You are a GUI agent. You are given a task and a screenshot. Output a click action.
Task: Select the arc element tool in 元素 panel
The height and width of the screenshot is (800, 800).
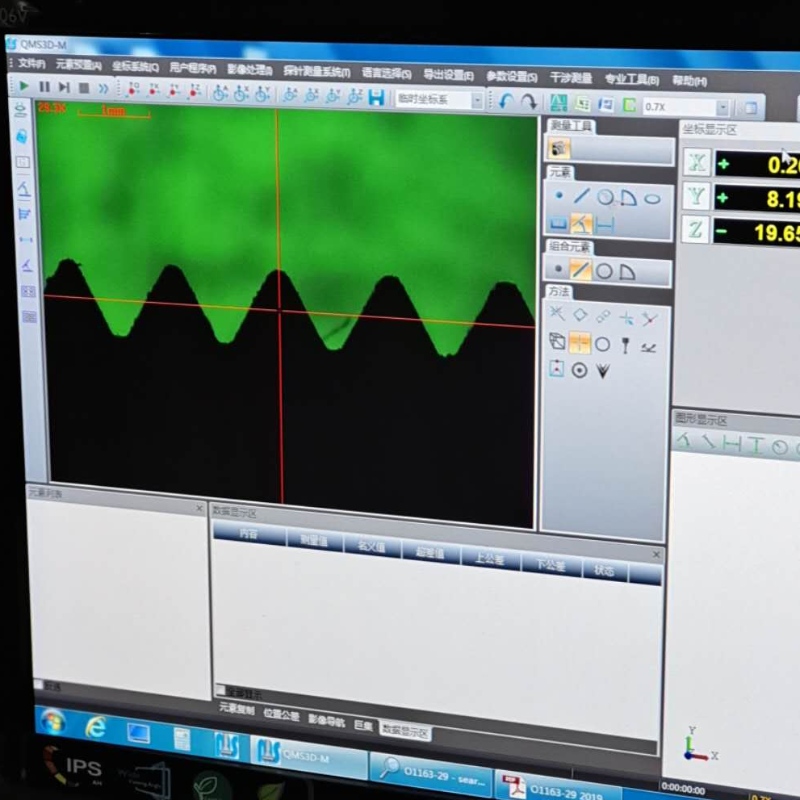point(628,198)
